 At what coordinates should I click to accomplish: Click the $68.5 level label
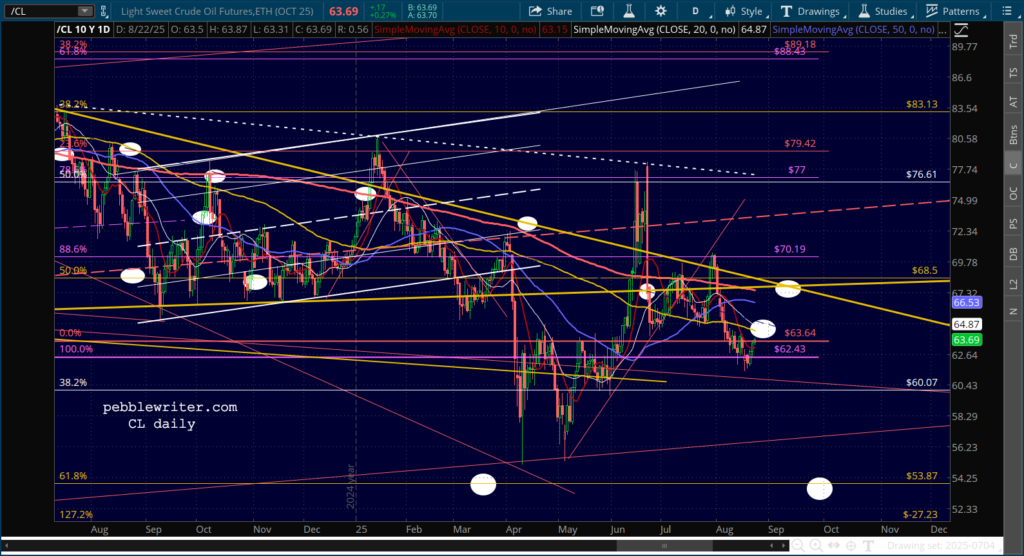coord(925,270)
